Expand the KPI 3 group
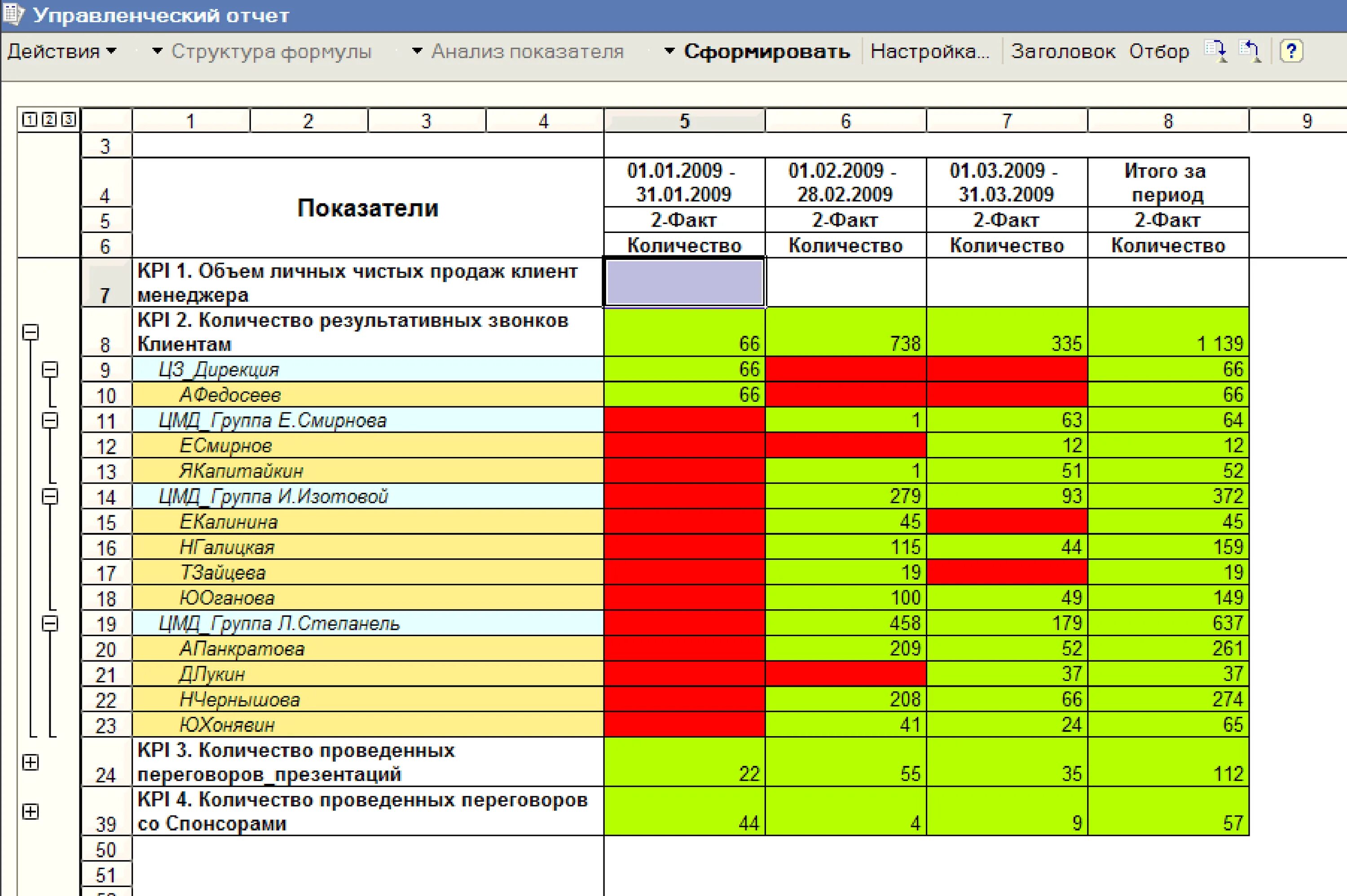The height and width of the screenshot is (896, 1347). (30, 762)
